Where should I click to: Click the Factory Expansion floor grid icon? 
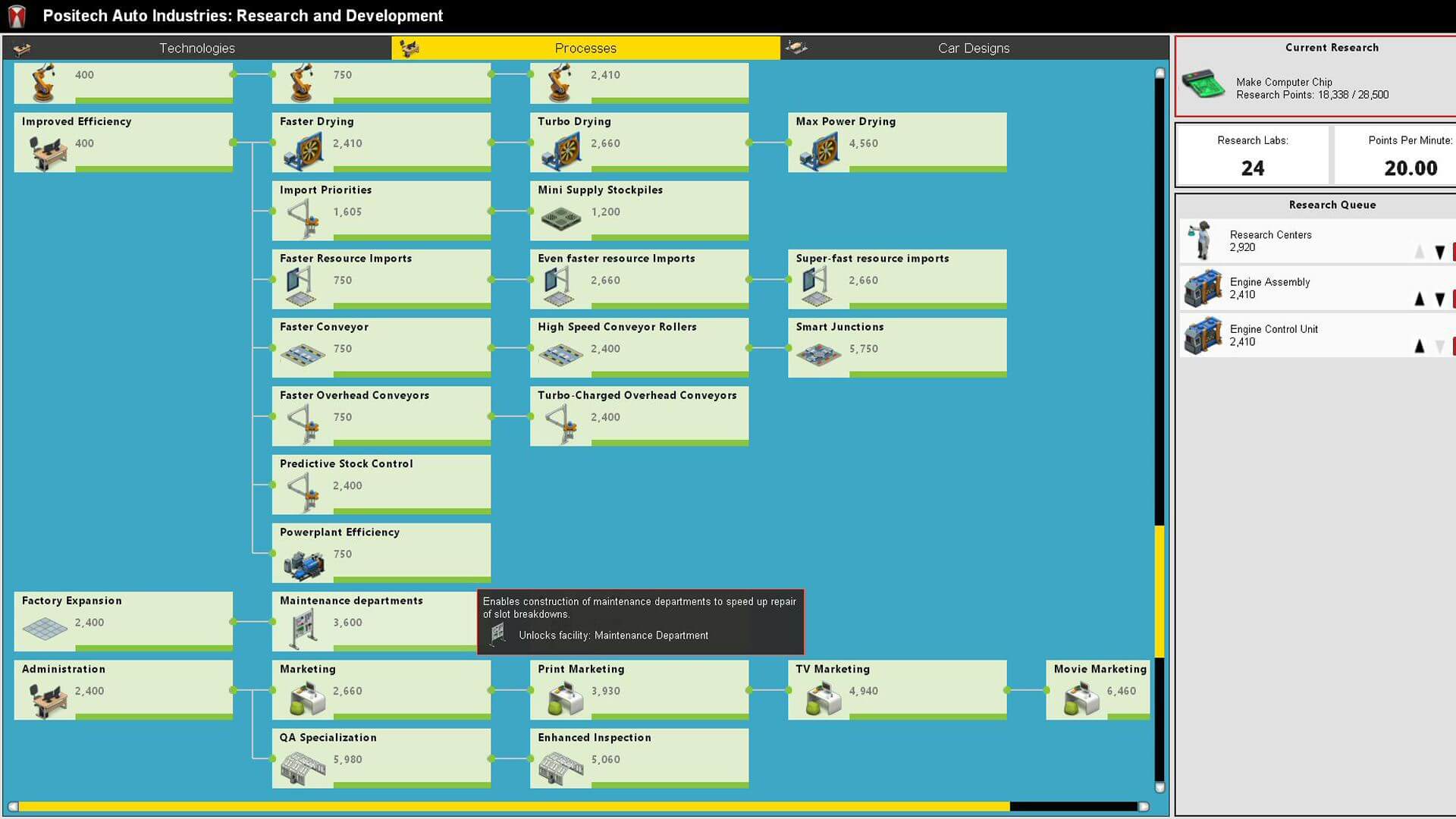point(45,628)
